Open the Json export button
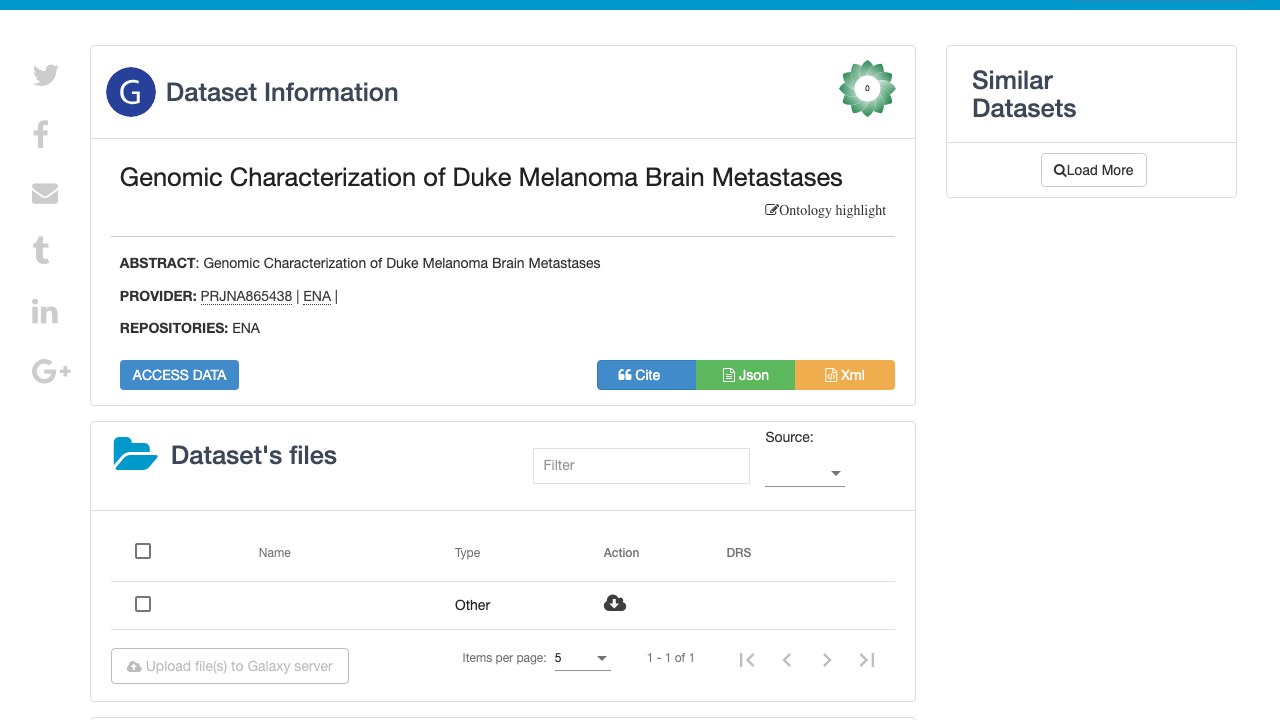This screenshot has height=720, width=1280. coord(745,375)
